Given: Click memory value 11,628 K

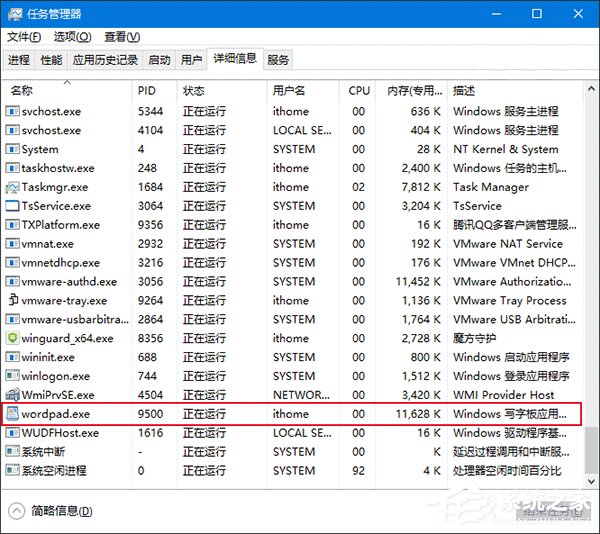Looking at the screenshot, I should pyautogui.click(x=418, y=414).
